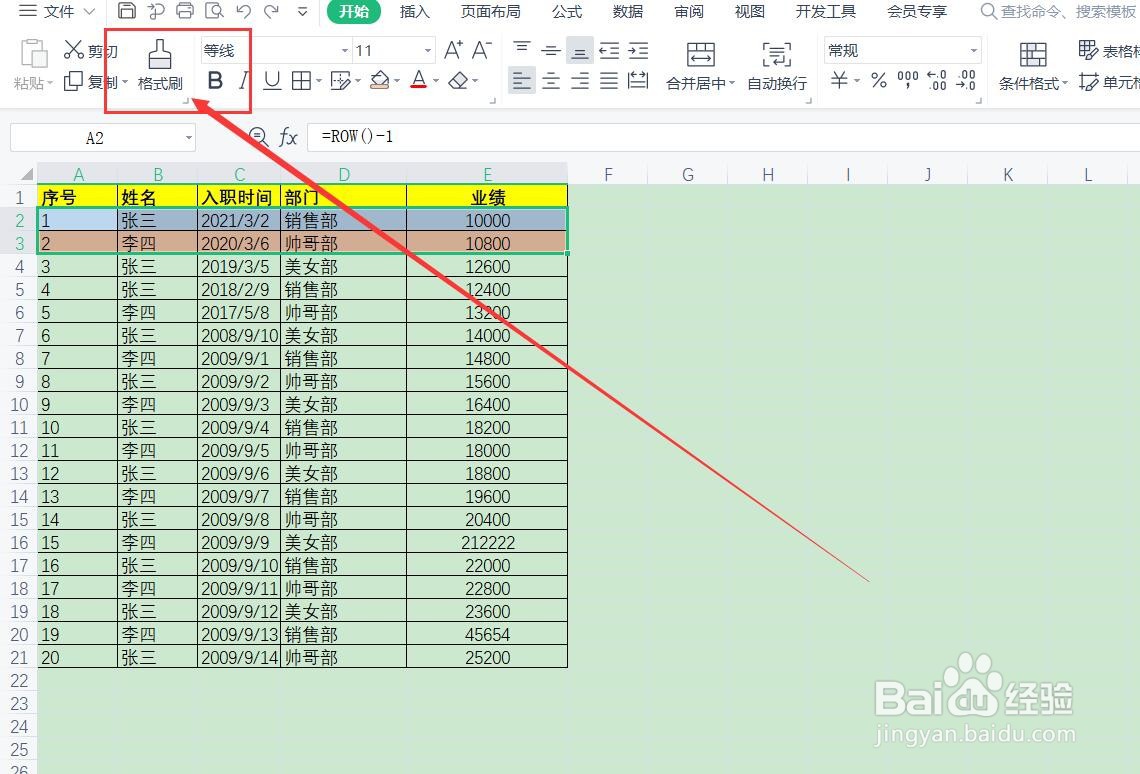Open the Member Exclusive (会员专享) tab
Screen dimensions: 1140x774
tap(917, 12)
